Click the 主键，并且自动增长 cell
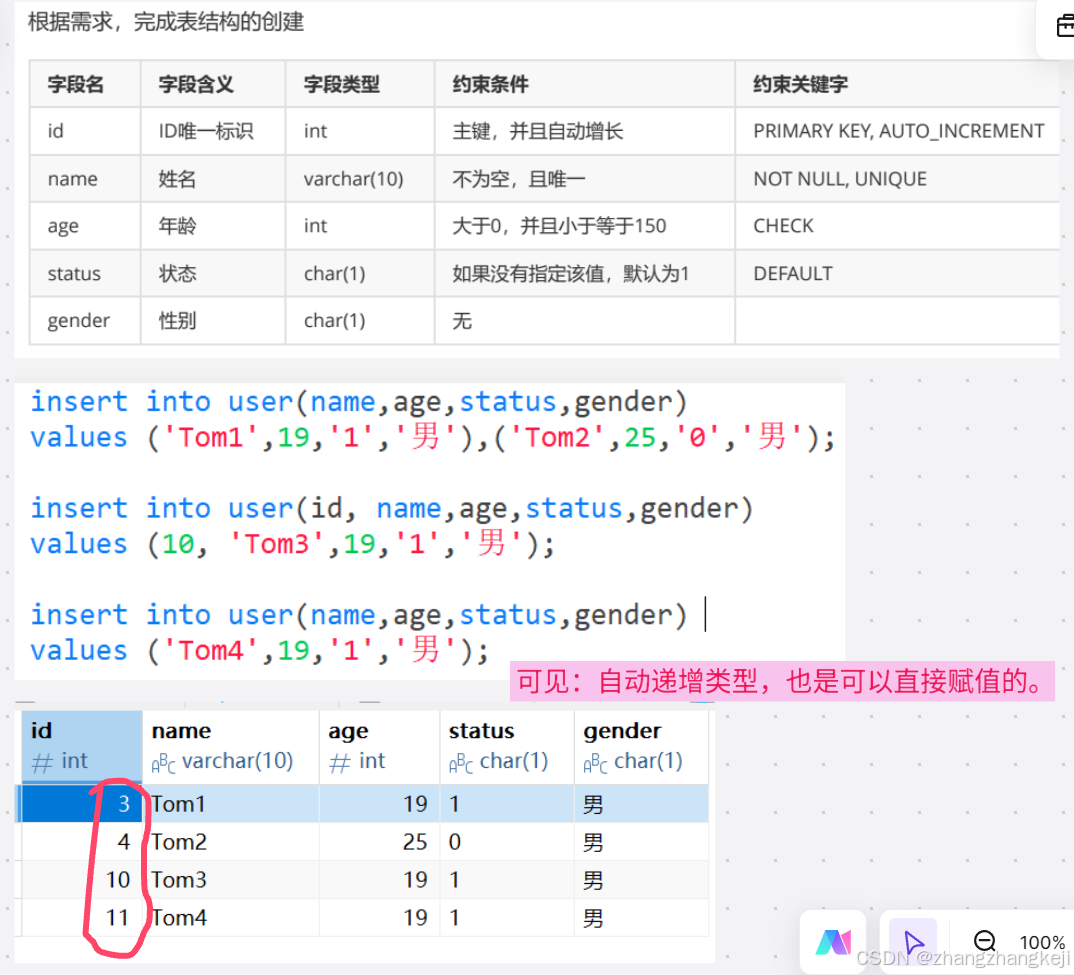Viewport: 1074px width, 975px height. point(584,131)
